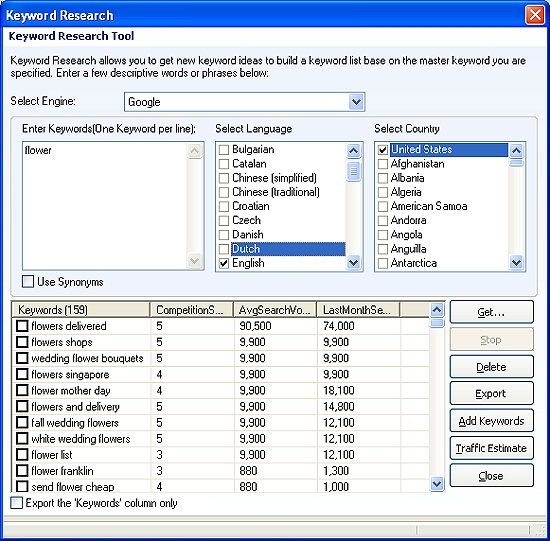Click the country list scroll-down arrow
The width and height of the screenshot is (550, 541).
pyautogui.click(x=516, y=262)
